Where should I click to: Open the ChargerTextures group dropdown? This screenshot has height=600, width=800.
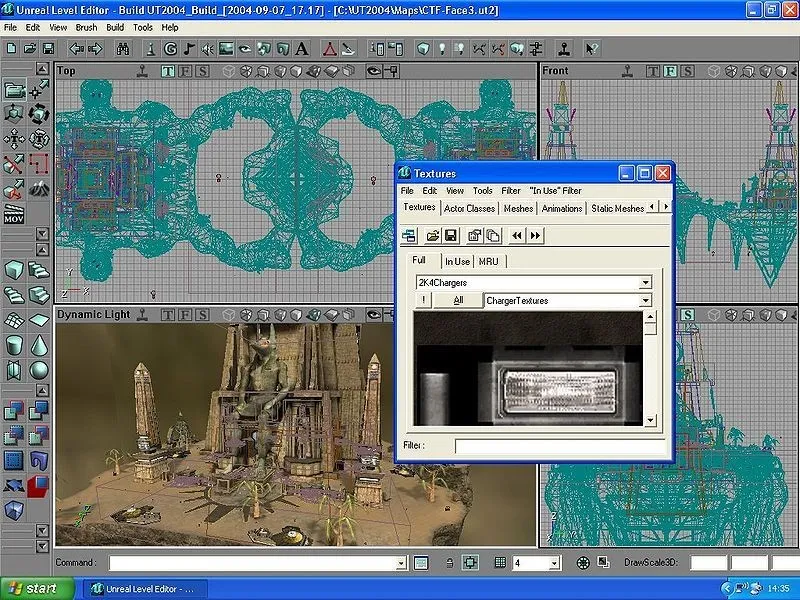click(647, 301)
